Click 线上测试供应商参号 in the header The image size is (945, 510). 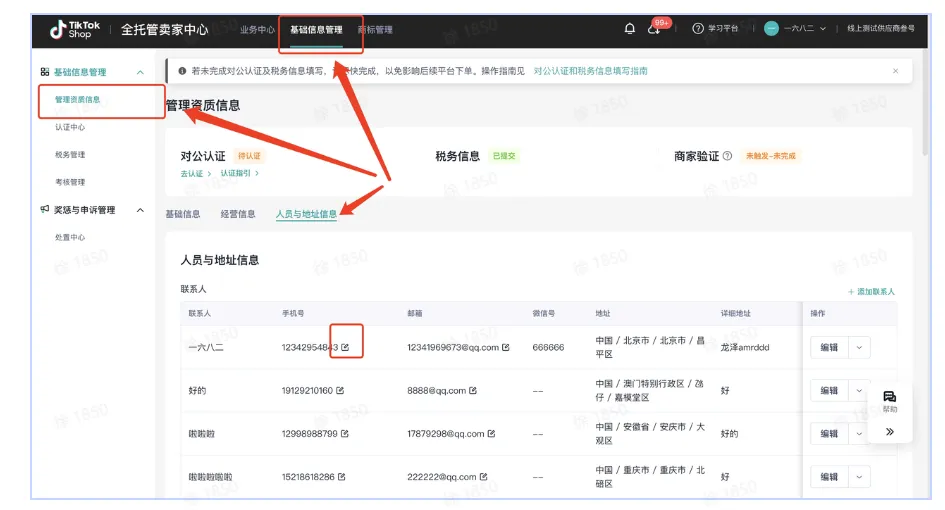pyautogui.click(x=881, y=28)
